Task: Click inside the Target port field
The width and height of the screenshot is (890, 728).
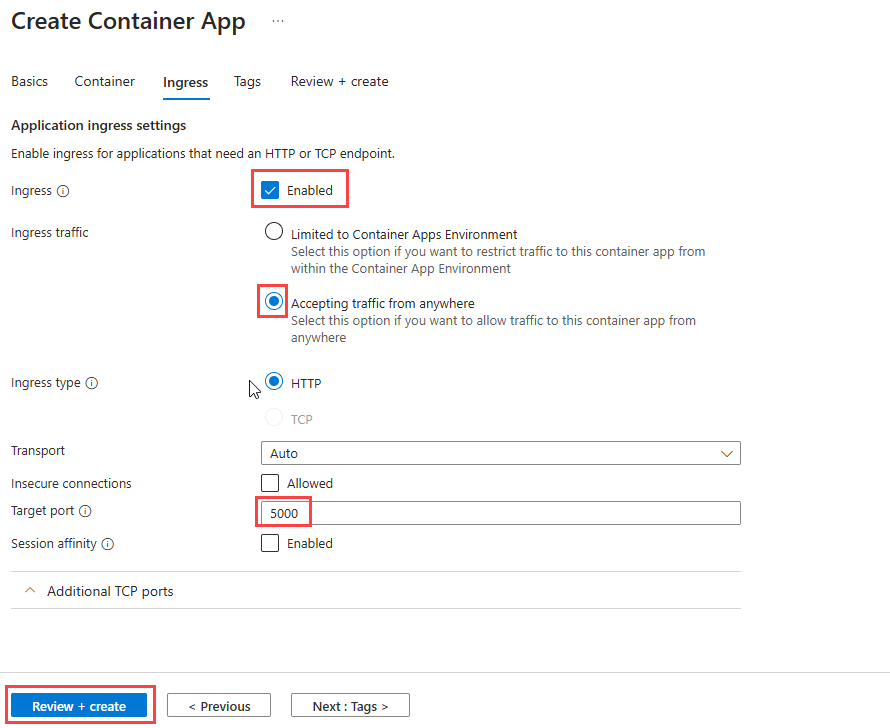Action: click(x=400, y=512)
